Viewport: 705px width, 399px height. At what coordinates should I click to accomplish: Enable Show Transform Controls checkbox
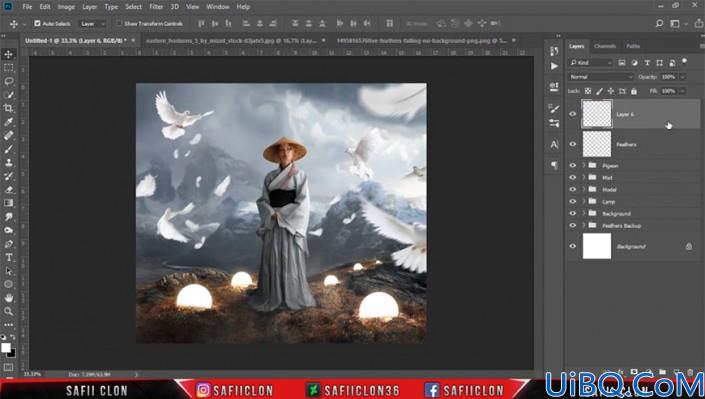pos(119,23)
